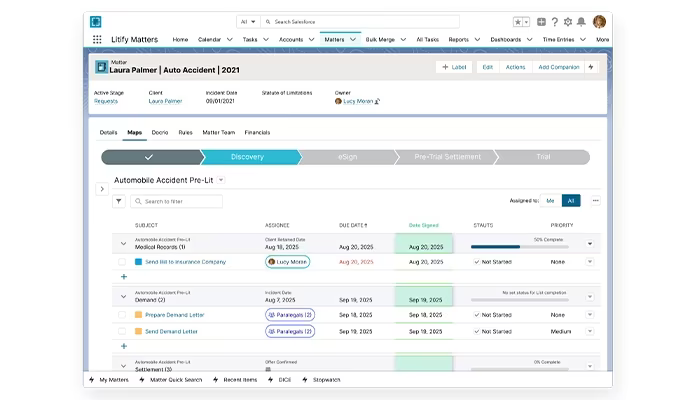The width and height of the screenshot is (700, 400).
Task: Check the box for Prepare Demand Letter
Action: pyautogui.click(x=122, y=315)
